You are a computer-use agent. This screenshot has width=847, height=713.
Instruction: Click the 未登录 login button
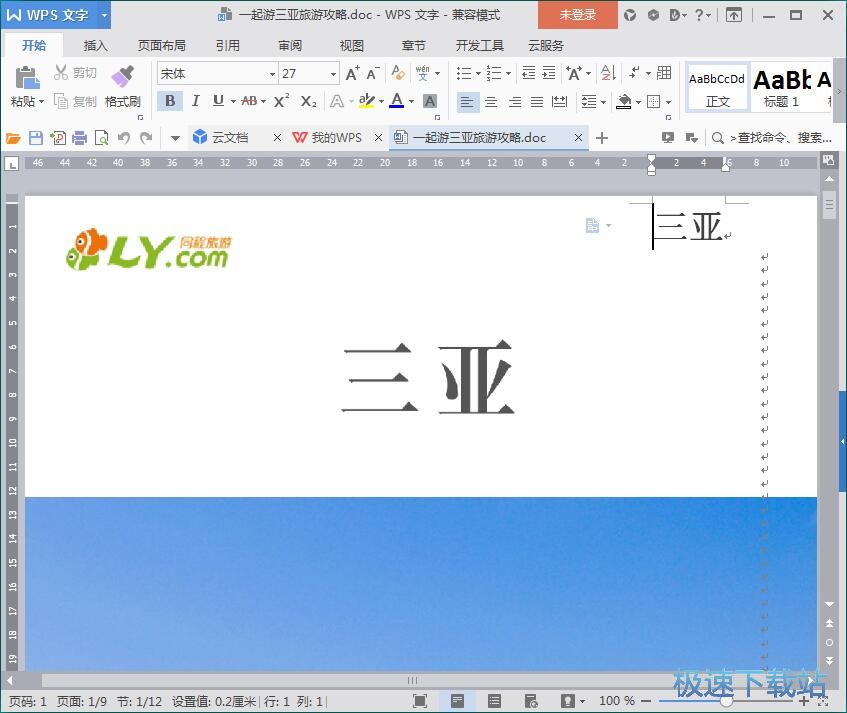(x=577, y=15)
